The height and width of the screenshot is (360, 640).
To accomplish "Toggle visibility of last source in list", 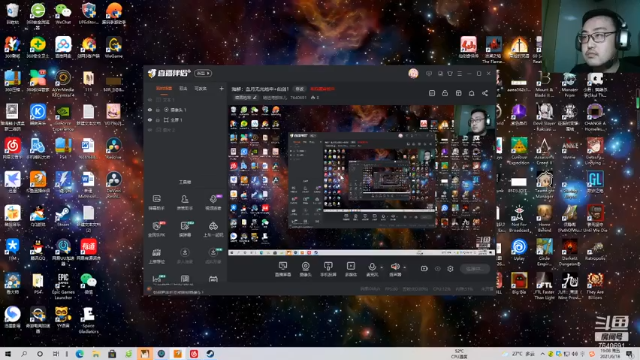I will point(150,130).
